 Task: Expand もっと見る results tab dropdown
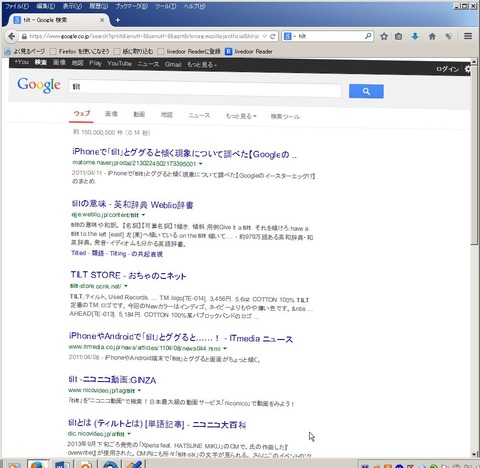coord(241,116)
